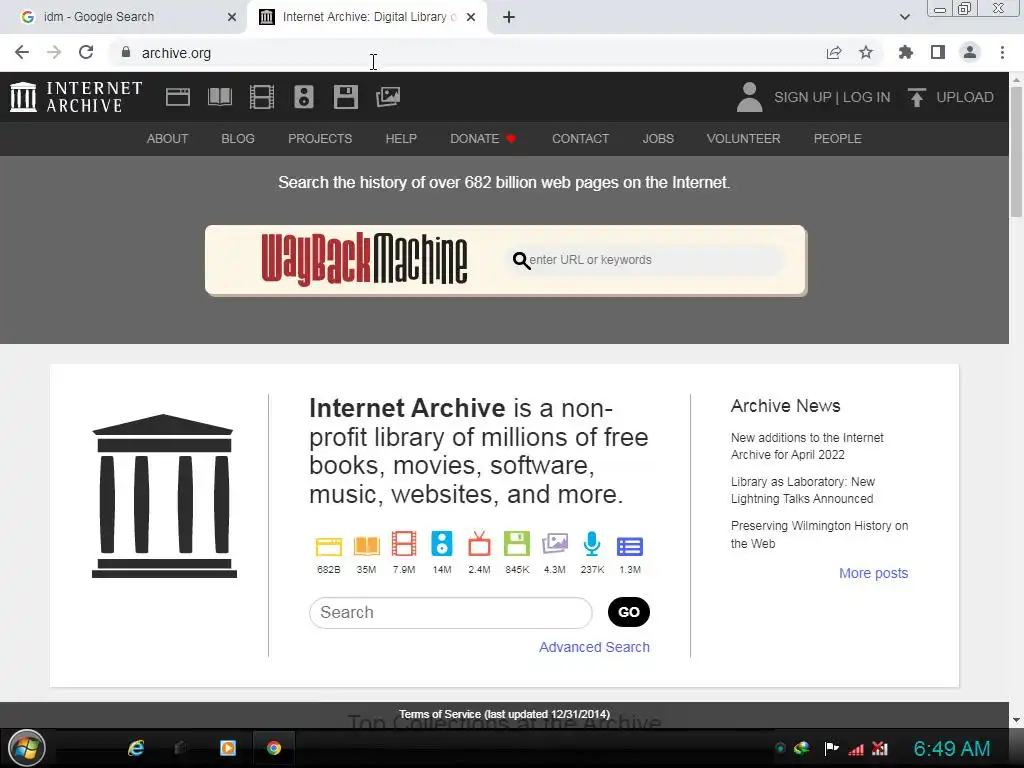Open the JOBS menu item
The height and width of the screenshot is (768, 1024).
click(x=658, y=138)
